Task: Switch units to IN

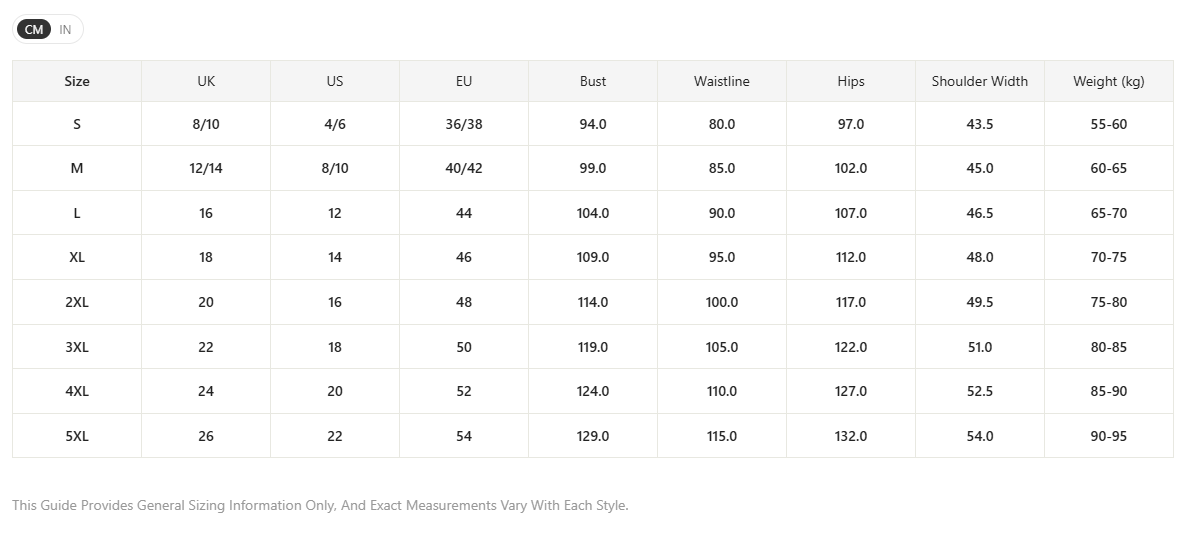Action: (x=65, y=30)
